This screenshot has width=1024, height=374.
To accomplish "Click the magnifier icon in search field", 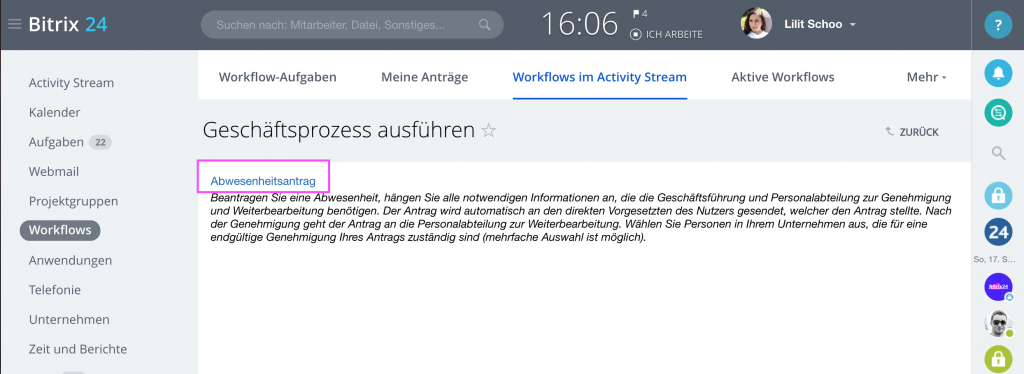I will (484, 25).
